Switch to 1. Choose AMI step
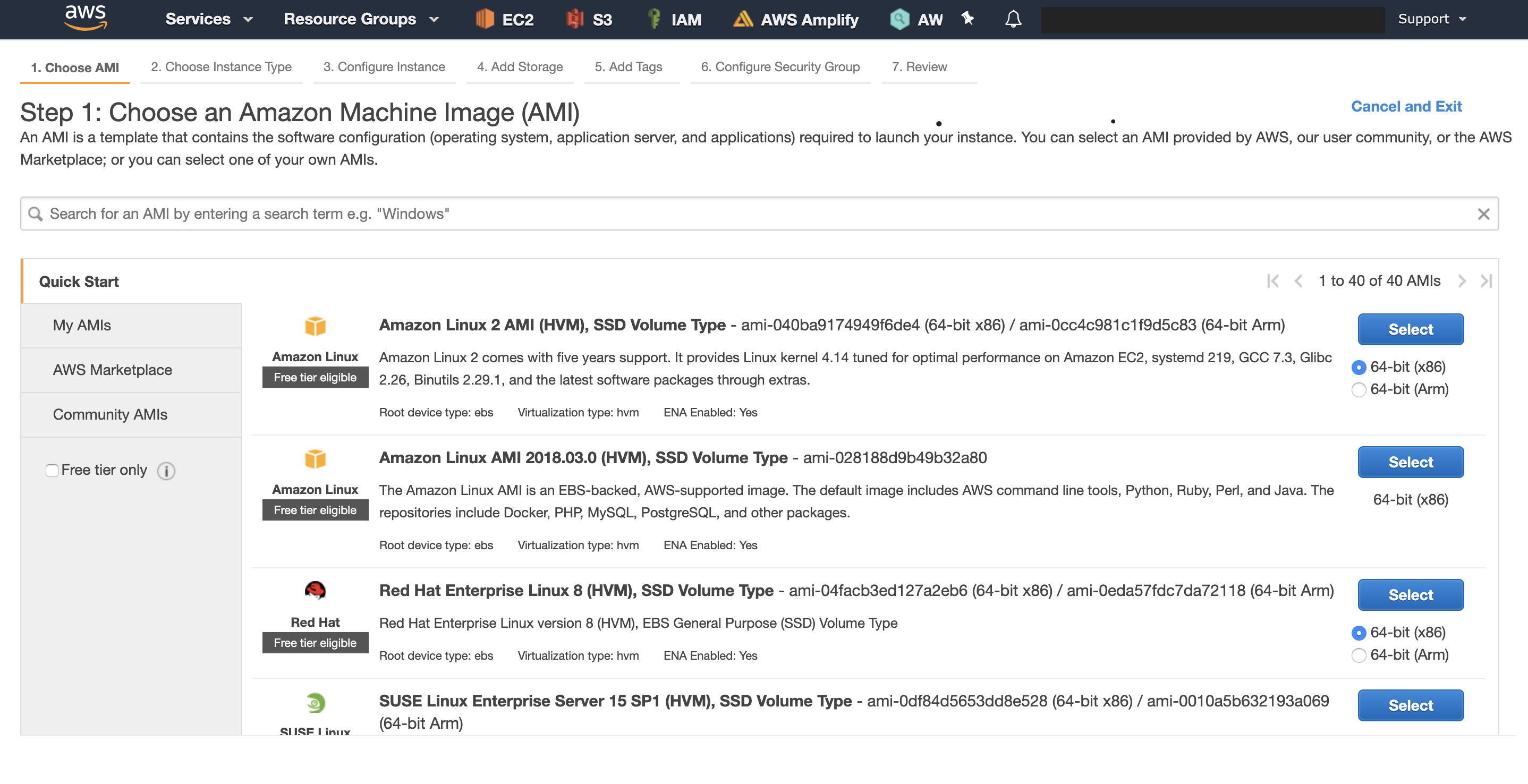This screenshot has height=784, width=1528. click(x=75, y=67)
